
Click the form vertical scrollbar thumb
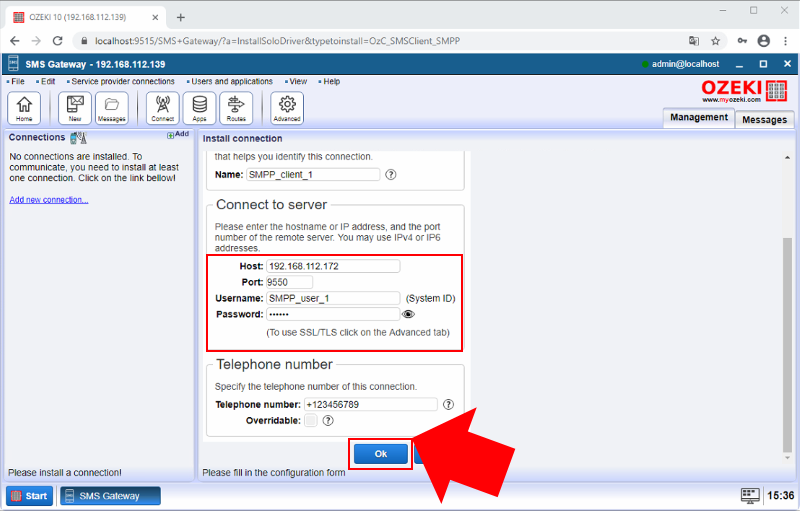[x=787, y=345]
